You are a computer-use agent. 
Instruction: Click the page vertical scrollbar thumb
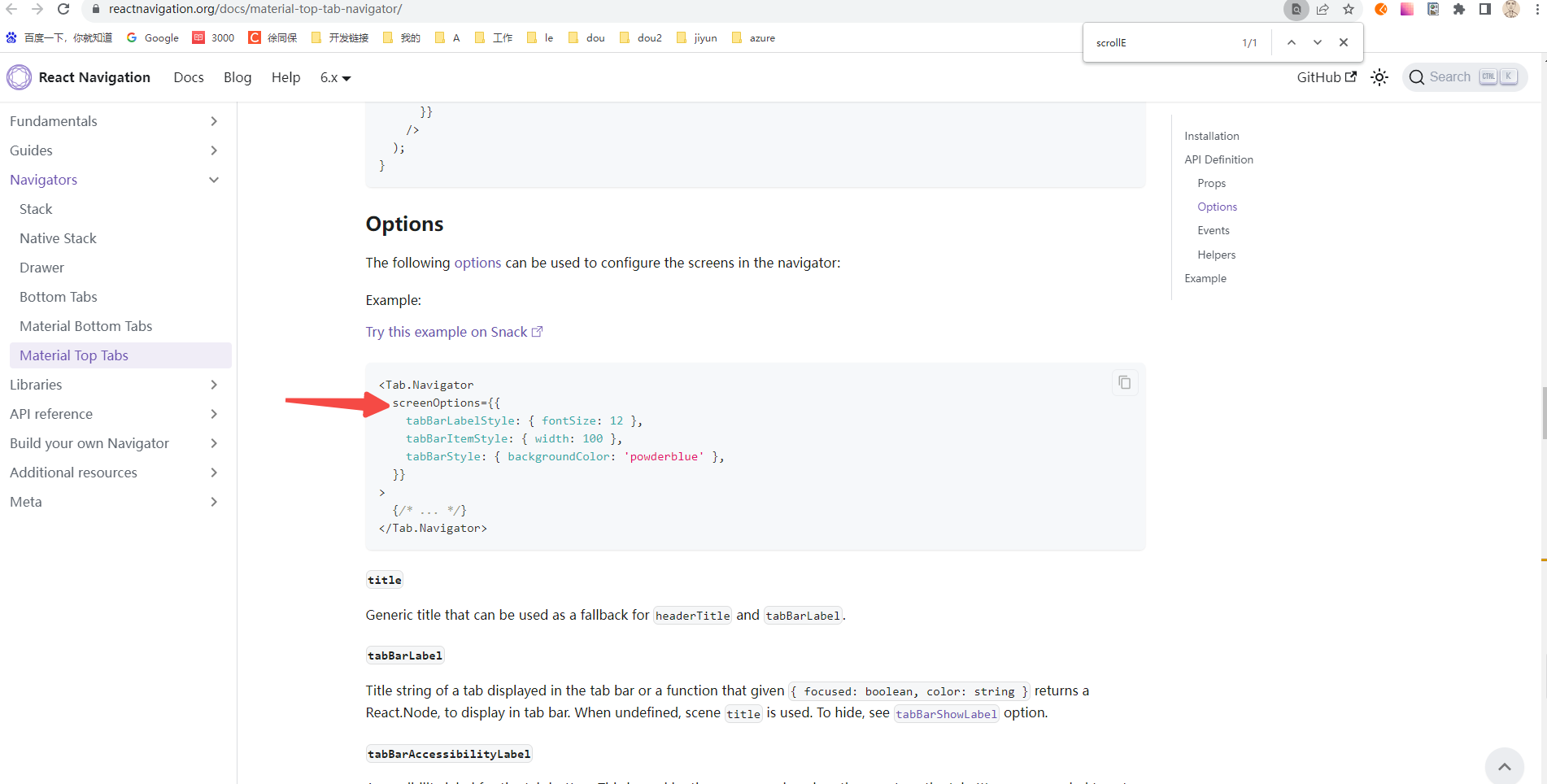[x=1544, y=413]
